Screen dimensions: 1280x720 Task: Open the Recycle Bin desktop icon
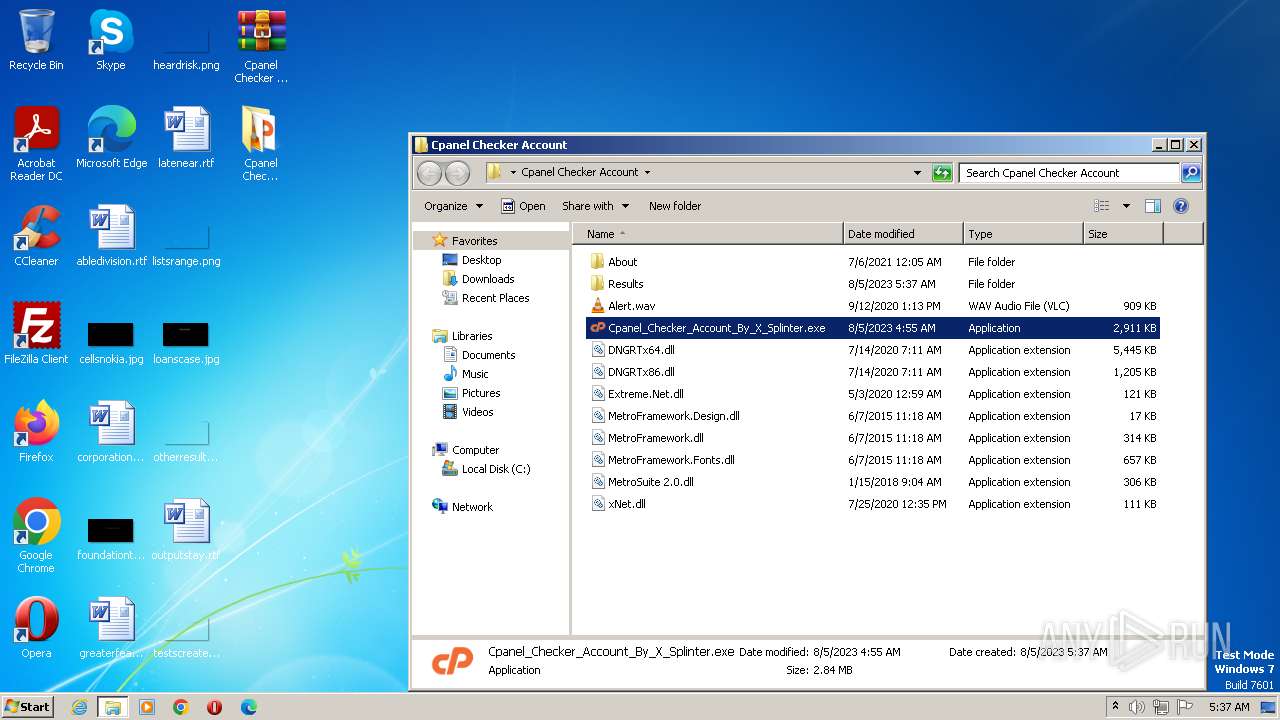(36, 40)
